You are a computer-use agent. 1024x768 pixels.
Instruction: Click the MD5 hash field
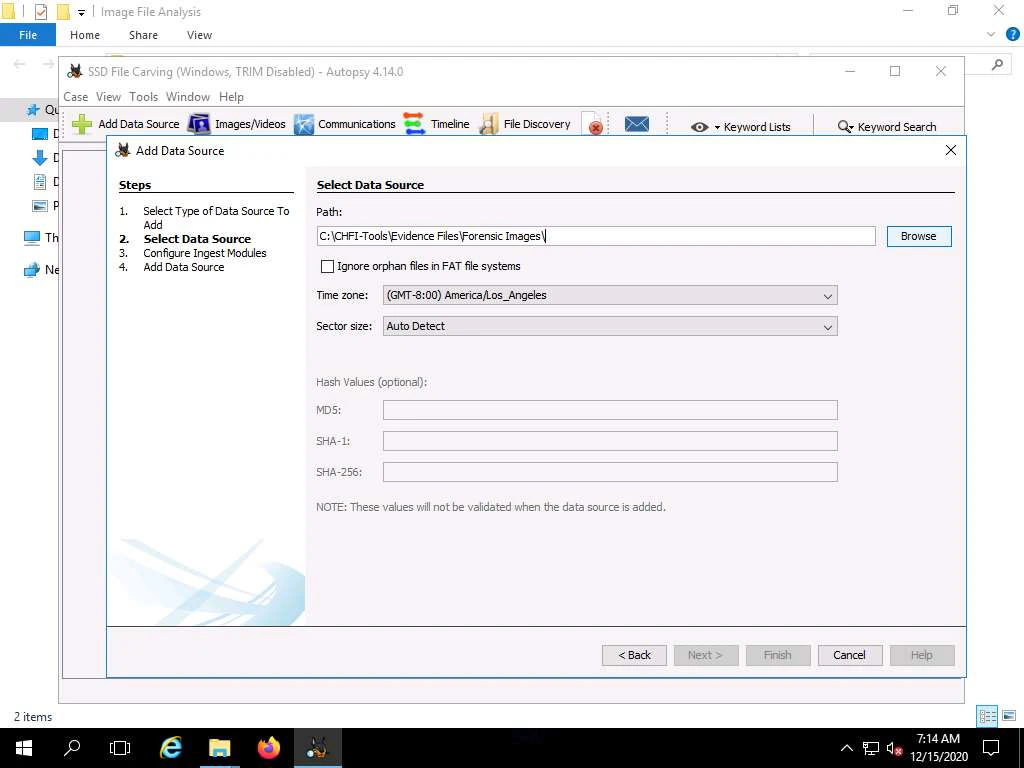(610, 410)
